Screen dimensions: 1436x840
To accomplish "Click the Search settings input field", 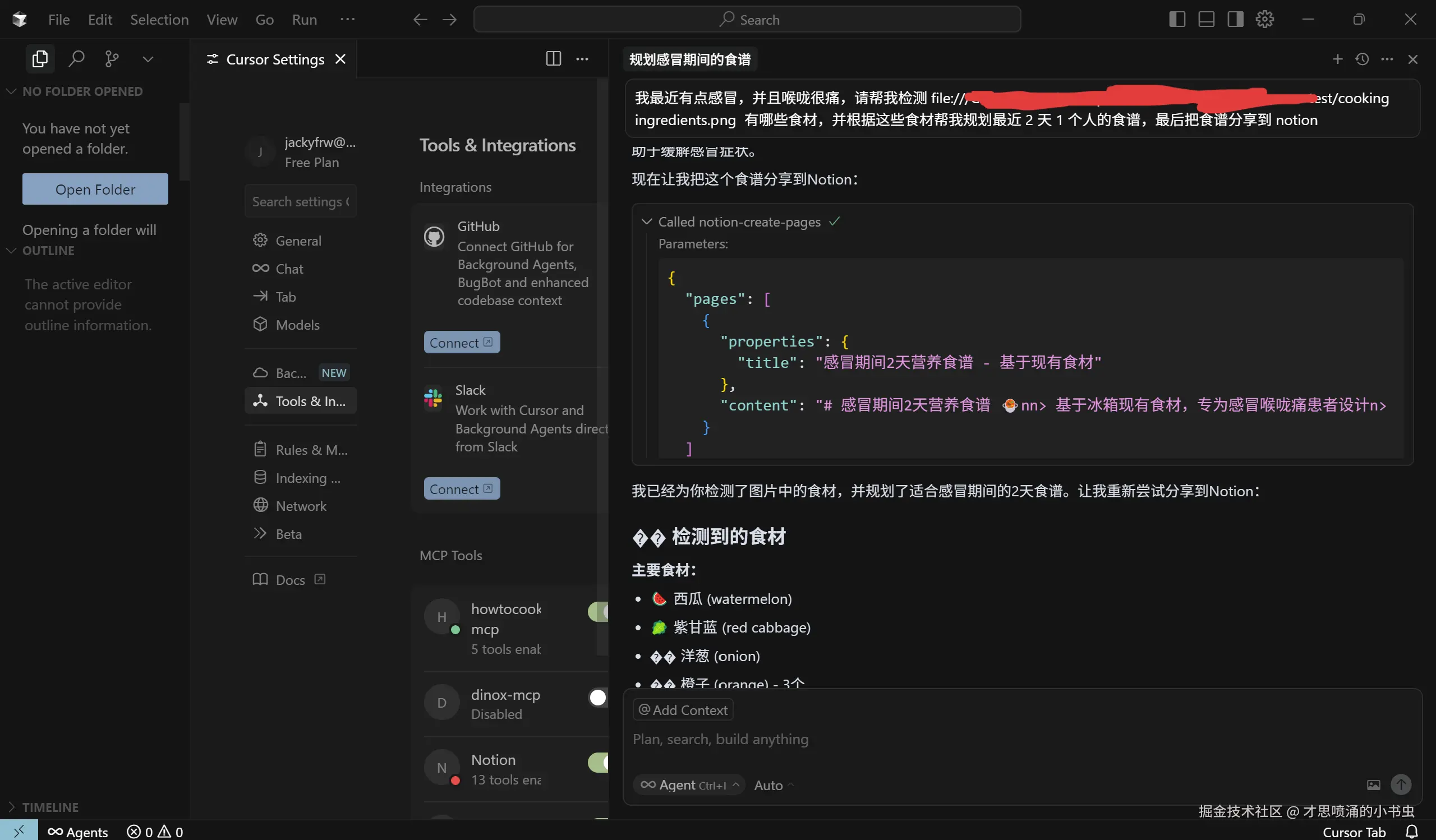I will [x=300, y=202].
